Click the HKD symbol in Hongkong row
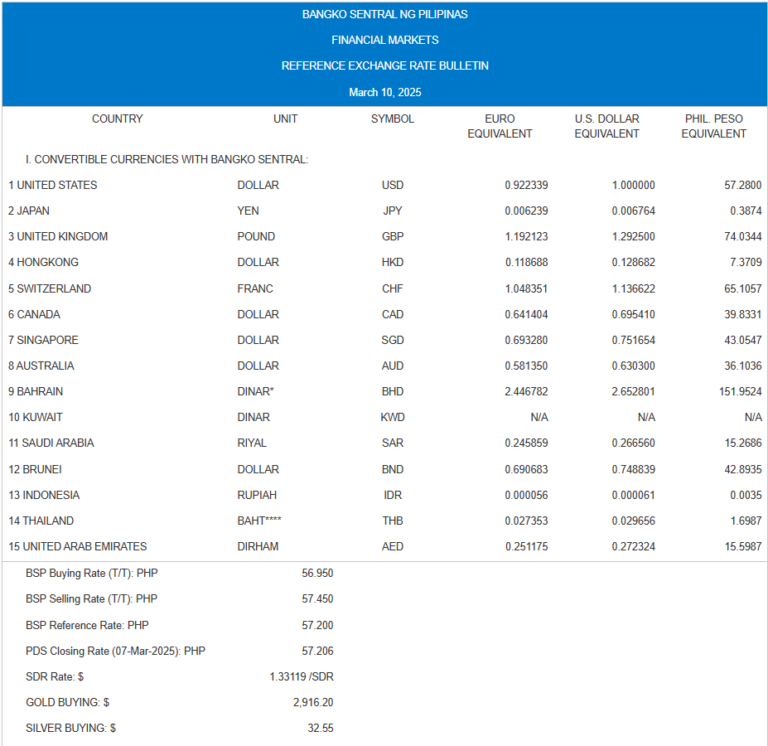This screenshot has height=746, width=768. 392,263
